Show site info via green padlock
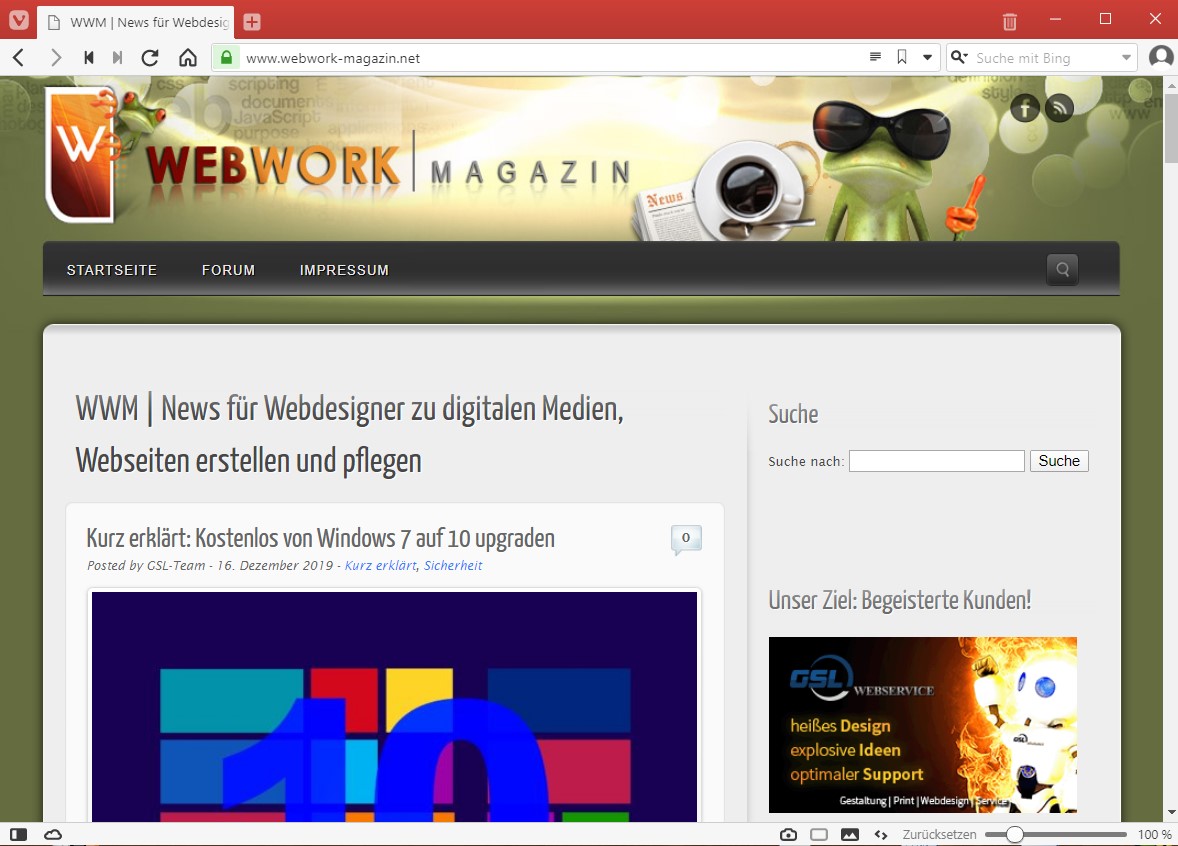The image size is (1178, 846). point(226,57)
